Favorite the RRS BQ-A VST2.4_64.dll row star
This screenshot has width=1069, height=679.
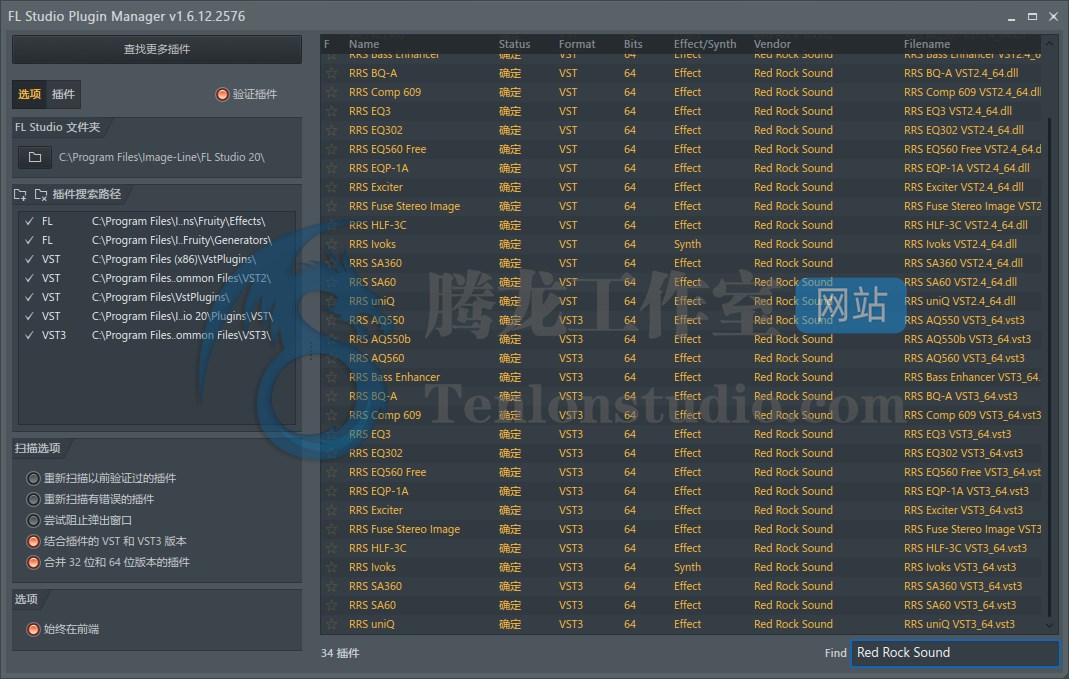click(x=331, y=73)
